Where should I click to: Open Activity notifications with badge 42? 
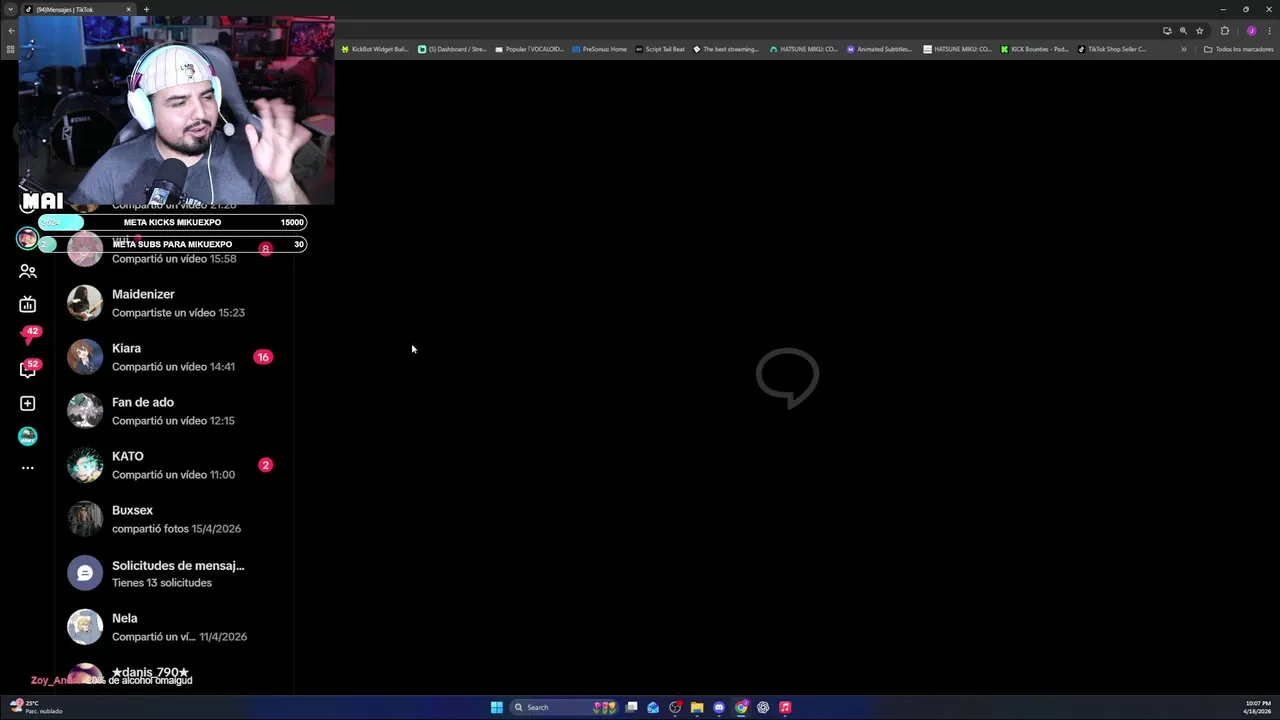click(29, 336)
